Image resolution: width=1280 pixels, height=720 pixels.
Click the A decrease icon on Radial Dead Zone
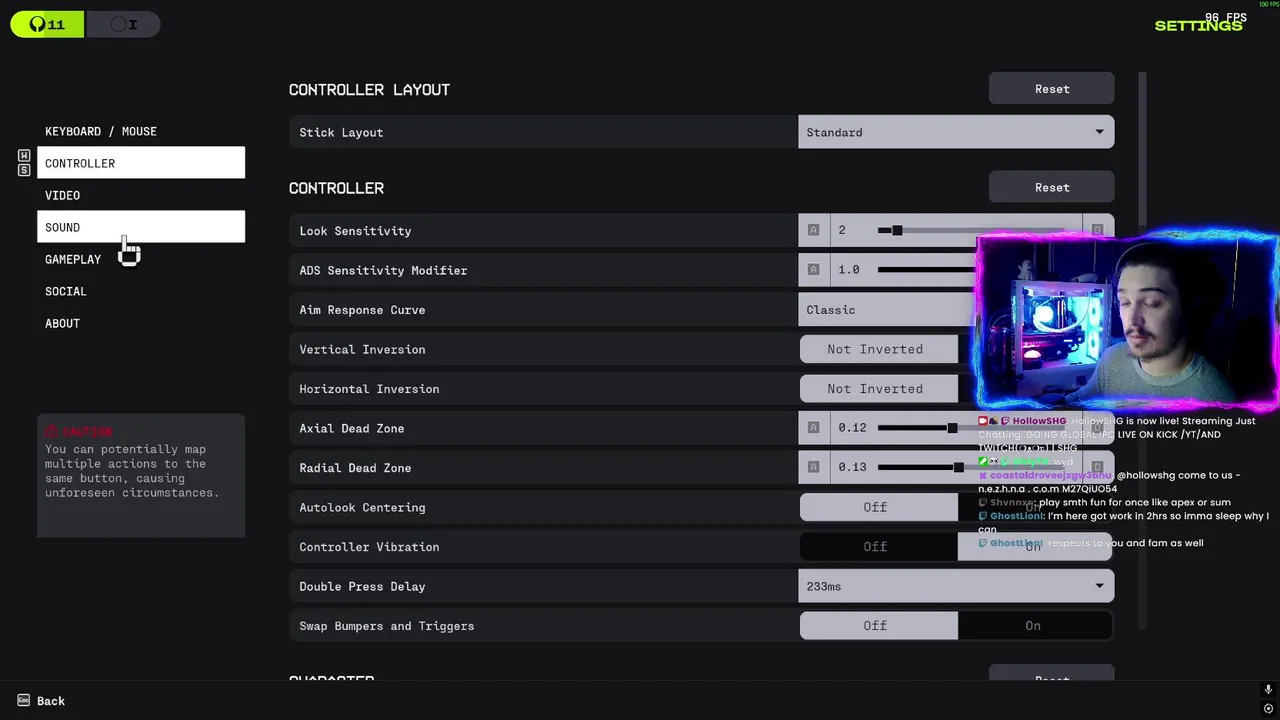click(x=813, y=467)
